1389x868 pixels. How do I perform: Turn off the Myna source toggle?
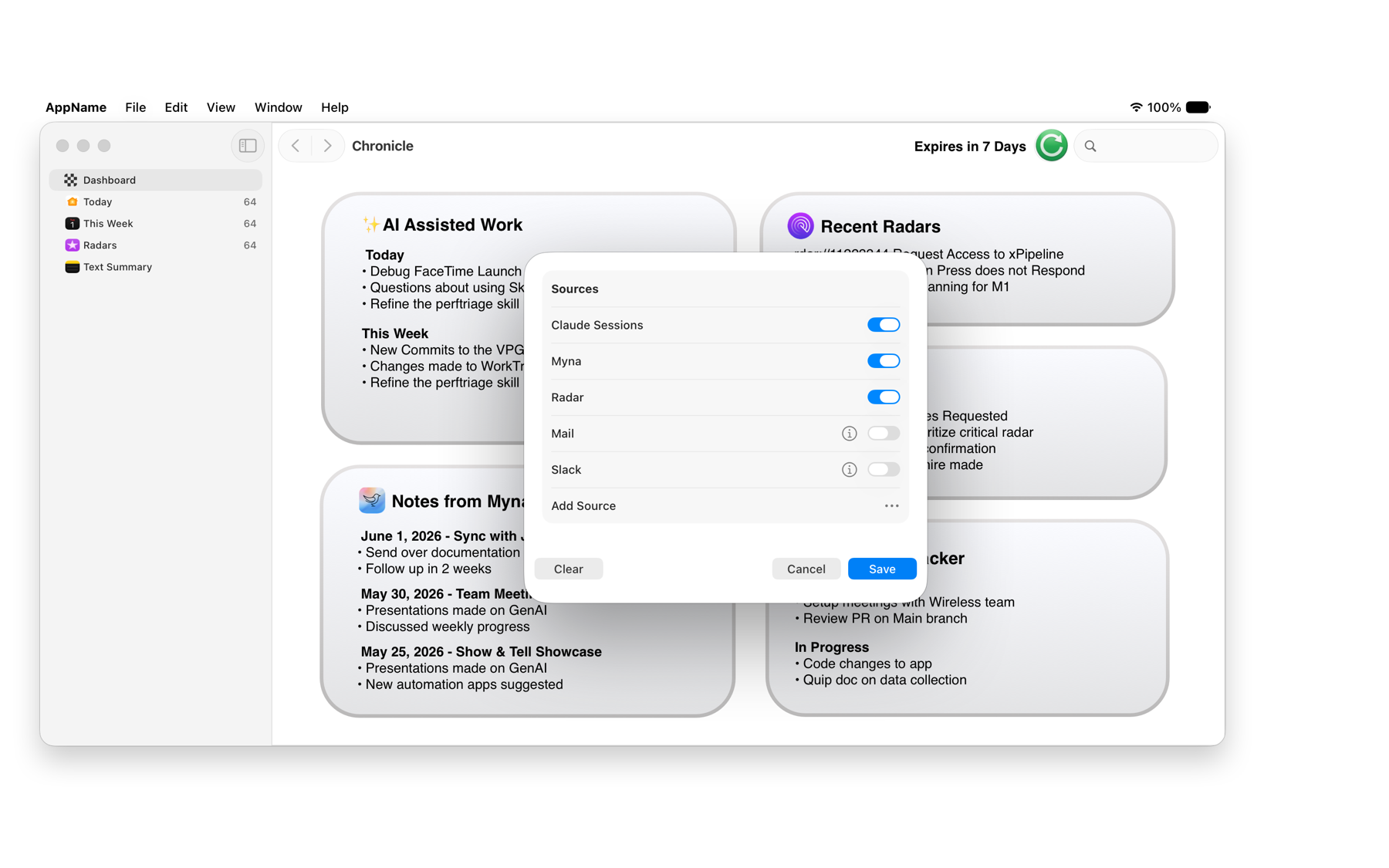tap(884, 361)
